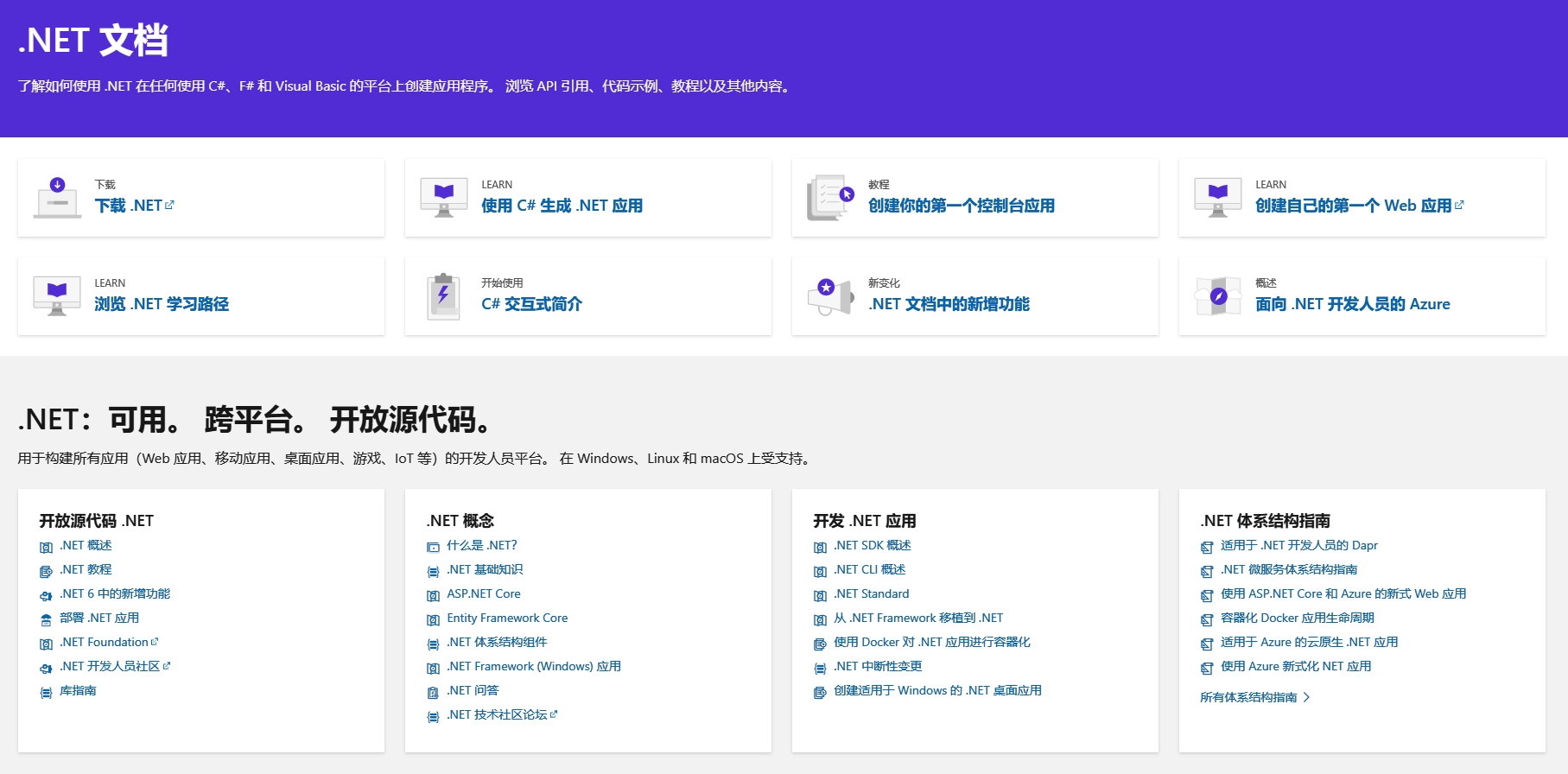Click the megaphone star icon beside .NET 文档中的新增功能
The width and height of the screenshot is (1568, 774).
click(830, 296)
